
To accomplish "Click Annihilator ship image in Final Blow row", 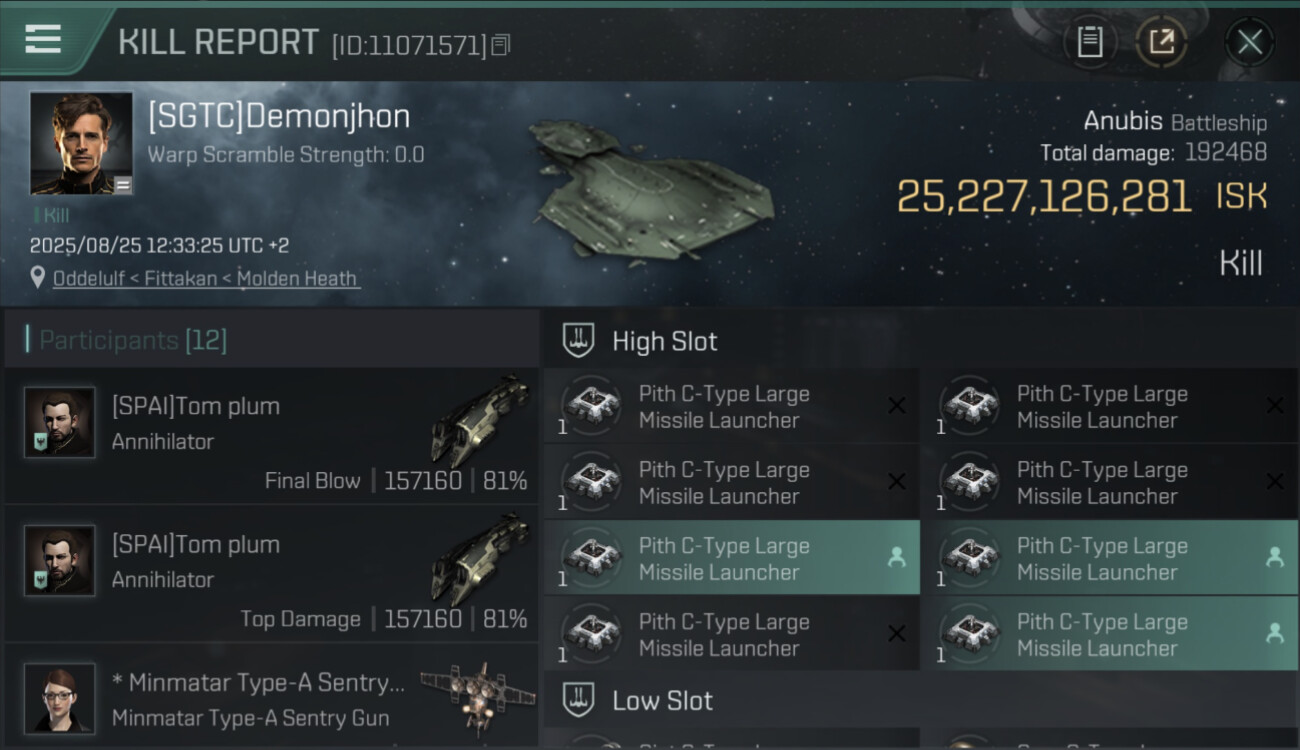I will [x=480, y=418].
